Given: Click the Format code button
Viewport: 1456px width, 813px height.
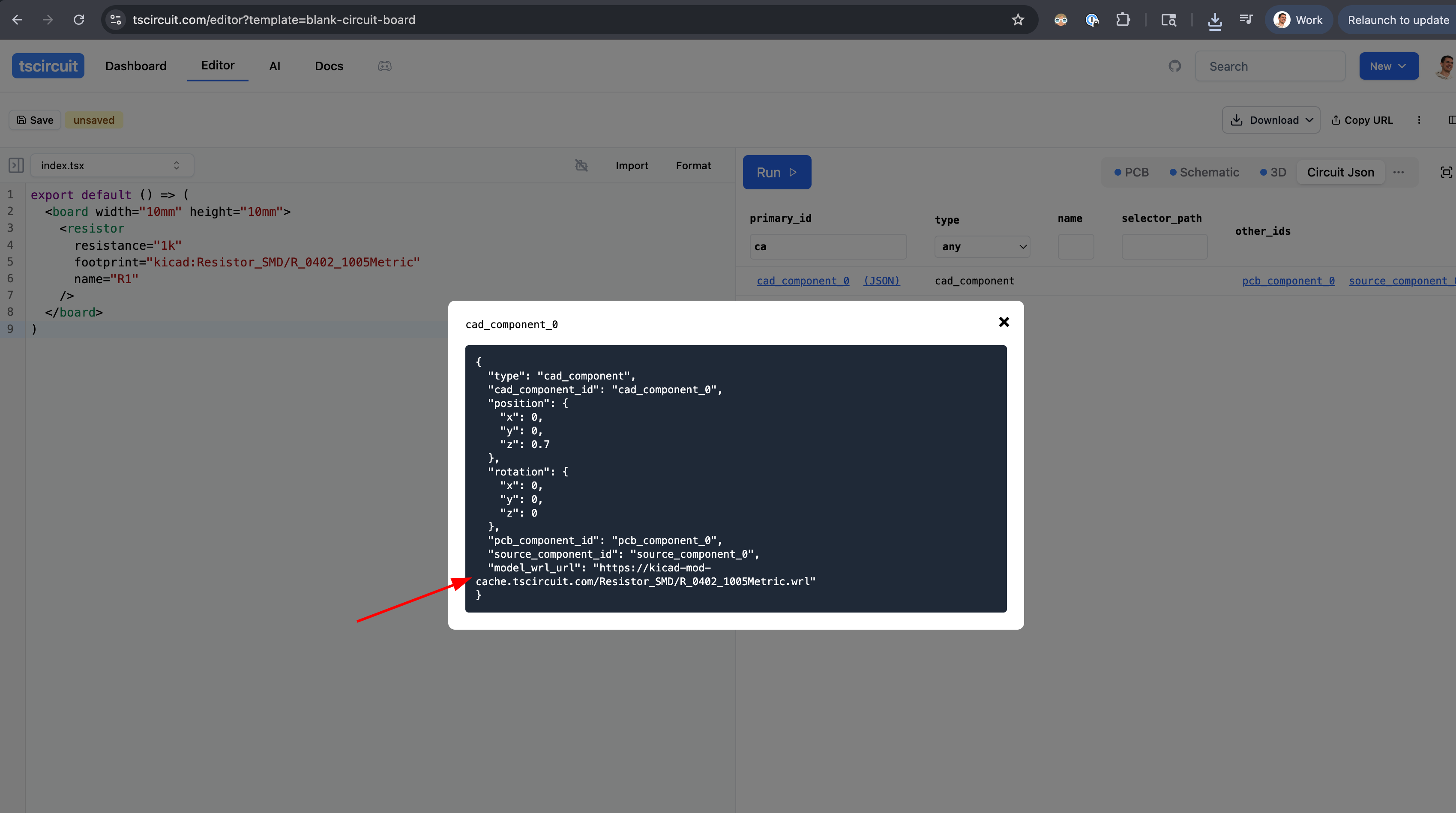Looking at the screenshot, I should [693, 165].
